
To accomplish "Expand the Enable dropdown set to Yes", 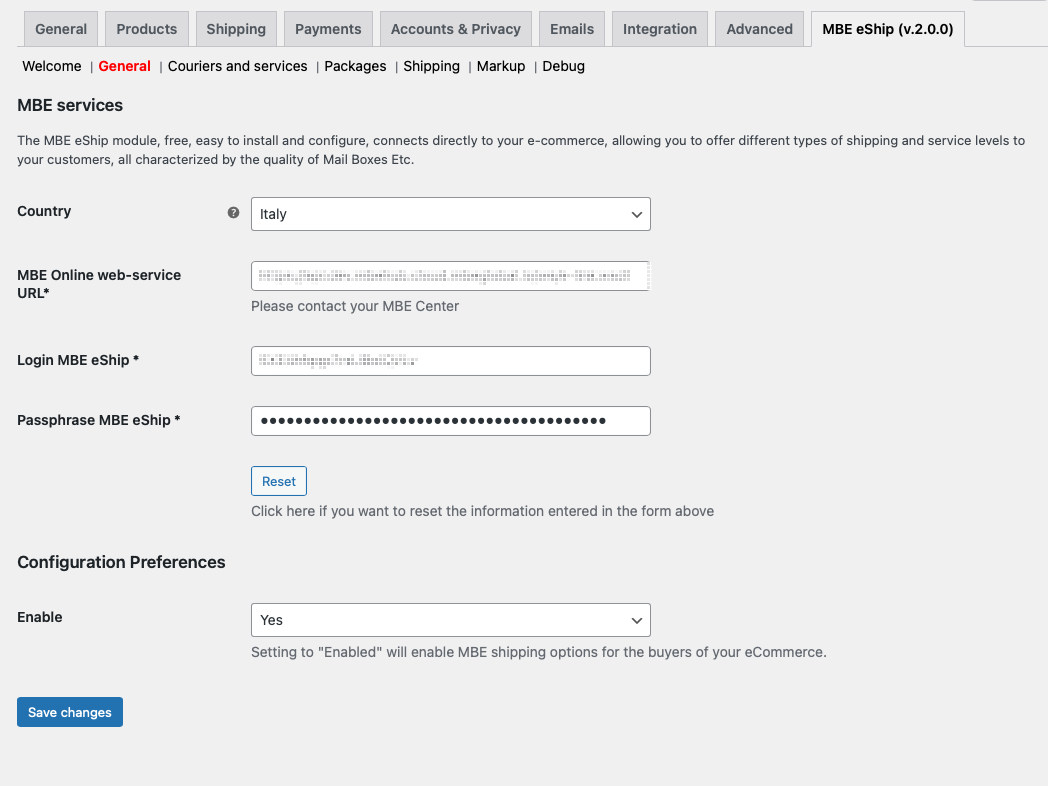I will (x=450, y=620).
